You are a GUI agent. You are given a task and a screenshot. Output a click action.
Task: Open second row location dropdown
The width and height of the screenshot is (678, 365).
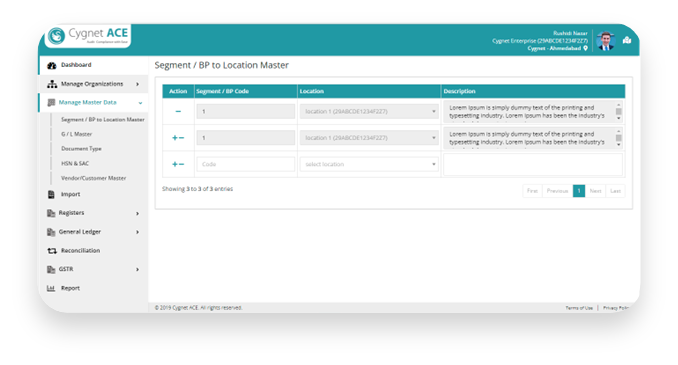coord(369,138)
